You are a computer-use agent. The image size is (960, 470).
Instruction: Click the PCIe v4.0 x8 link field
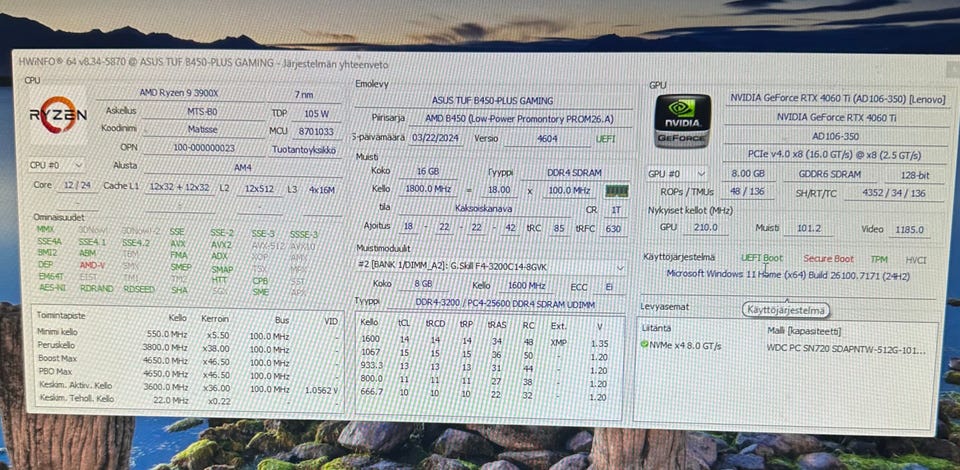tap(833, 155)
